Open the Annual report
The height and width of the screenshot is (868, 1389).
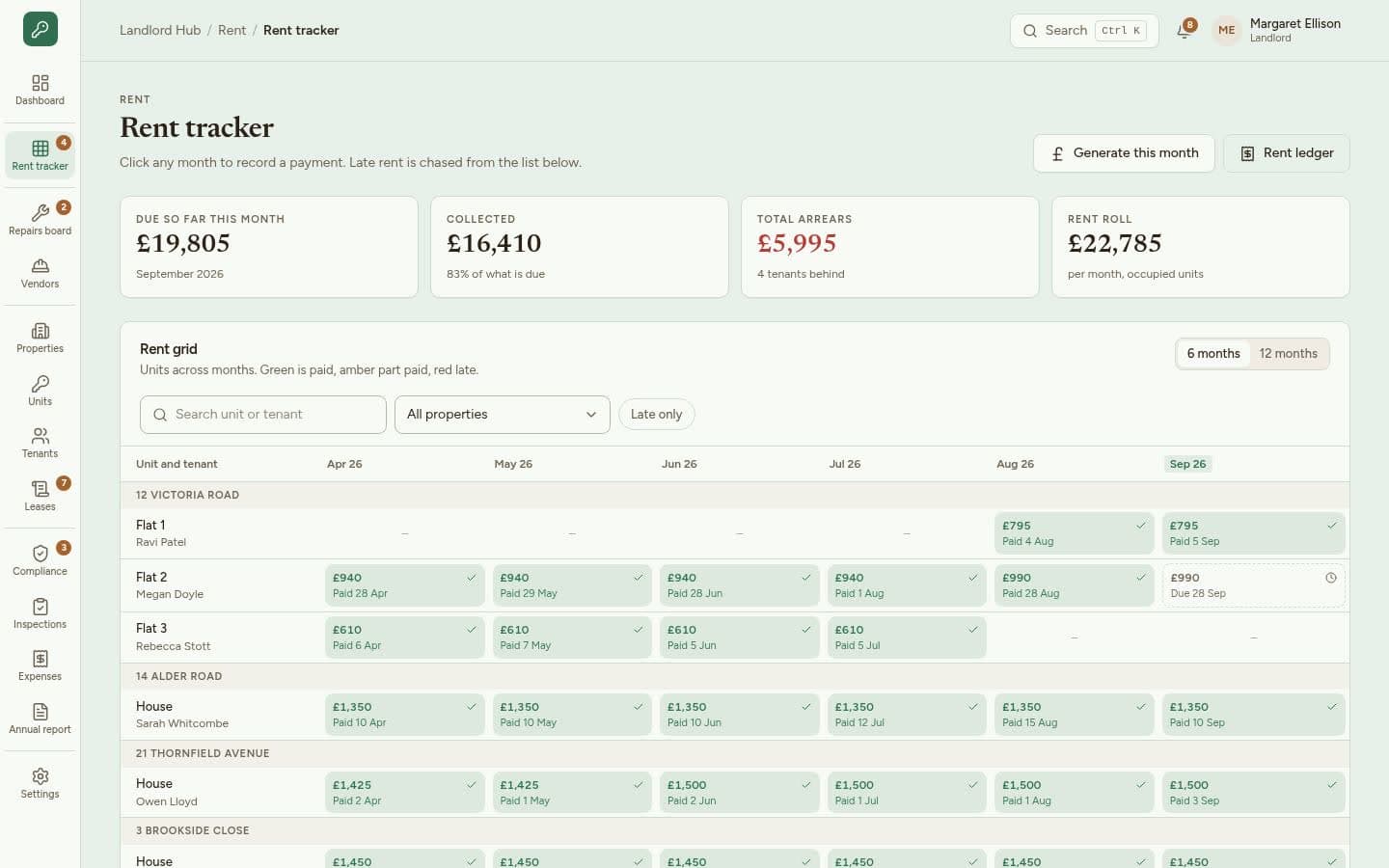(41, 719)
